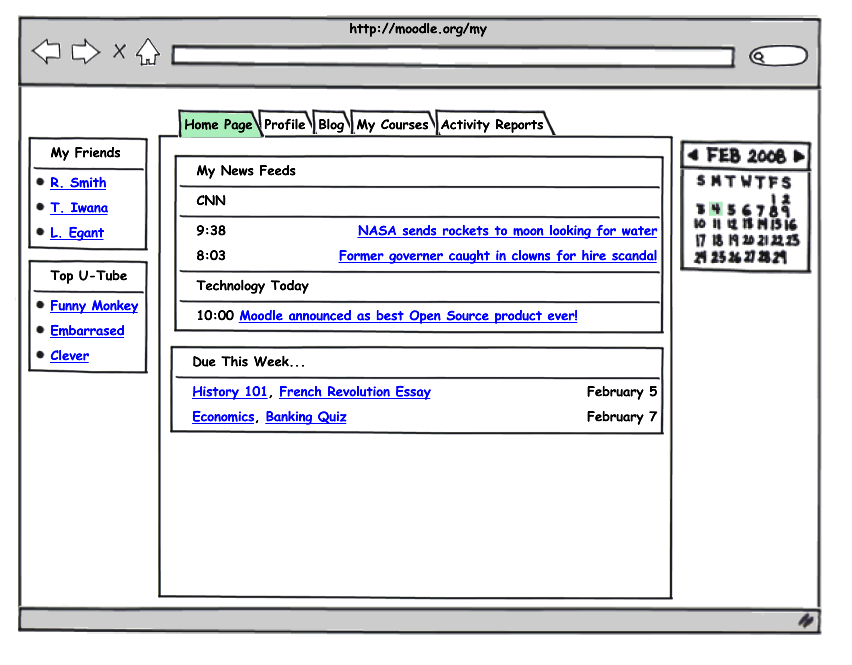Click the Top U-Tube block heading
Screen dimensions: 852x665
point(89,276)
